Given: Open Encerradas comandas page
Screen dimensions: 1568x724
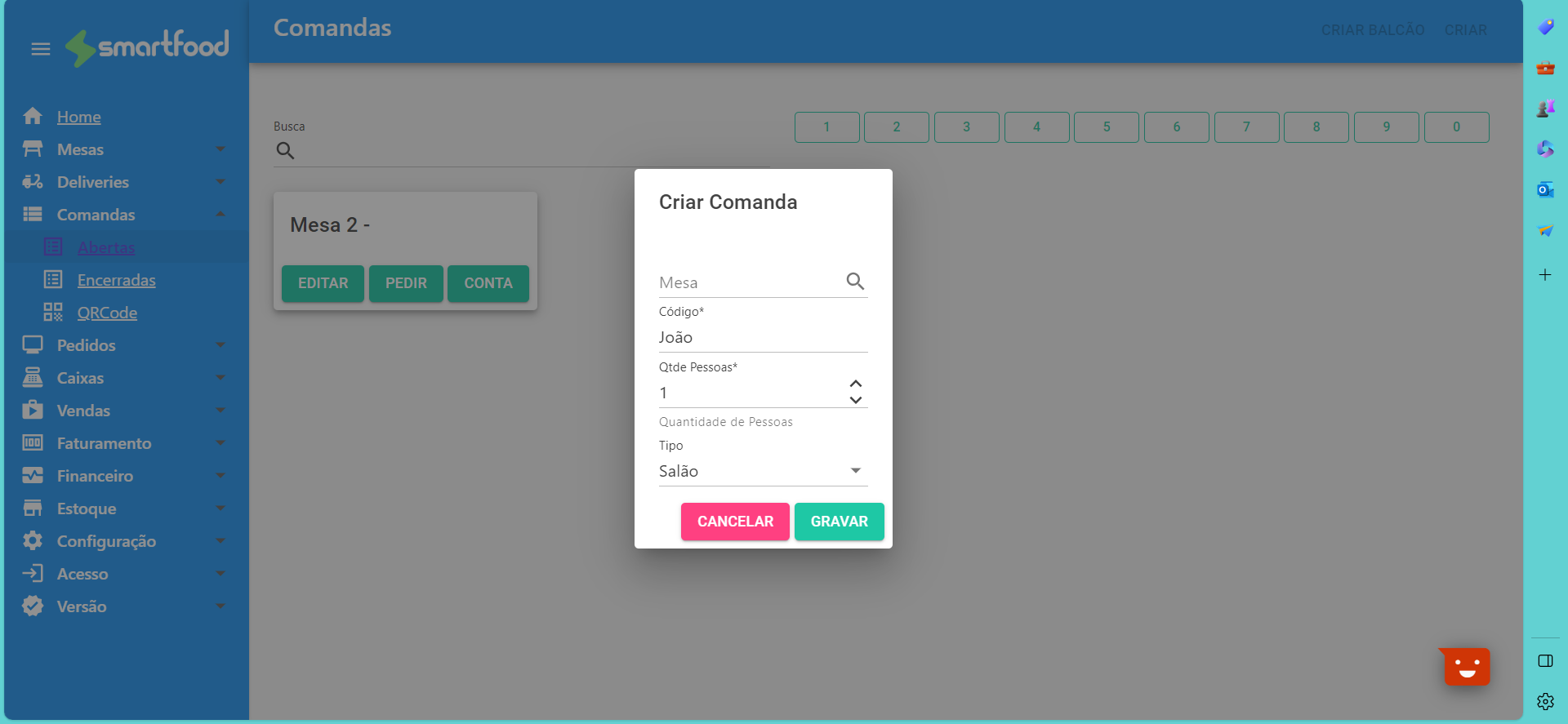Looking at the screenshot, I should [116, 280].
